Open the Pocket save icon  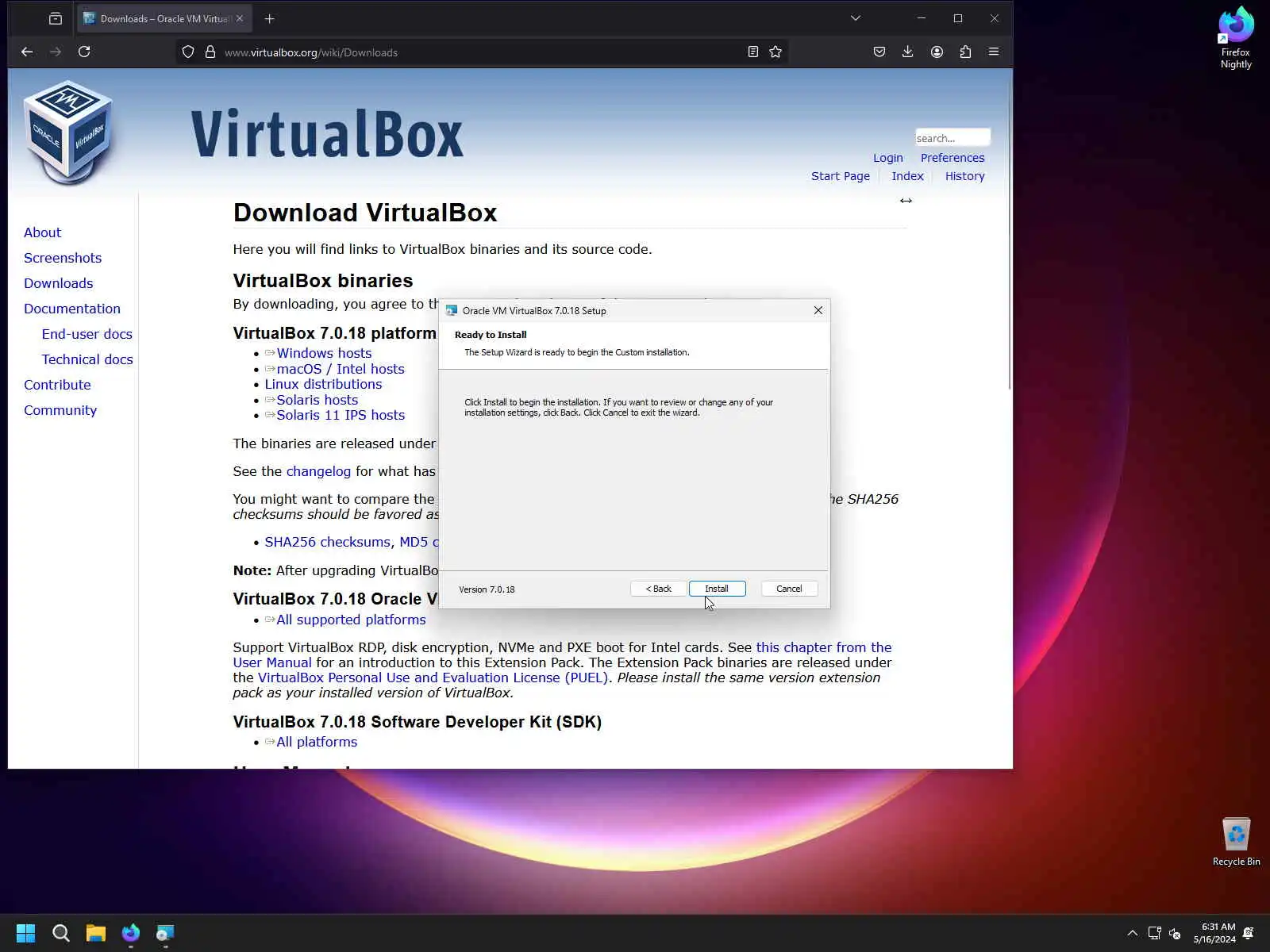pyautogui.click(x=879, y=52)
